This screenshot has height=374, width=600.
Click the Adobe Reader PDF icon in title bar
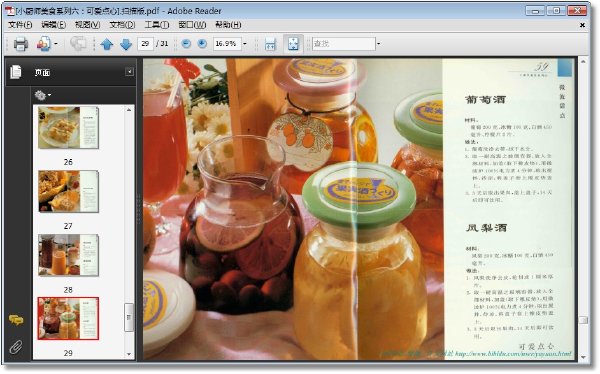tap(10, 11)
